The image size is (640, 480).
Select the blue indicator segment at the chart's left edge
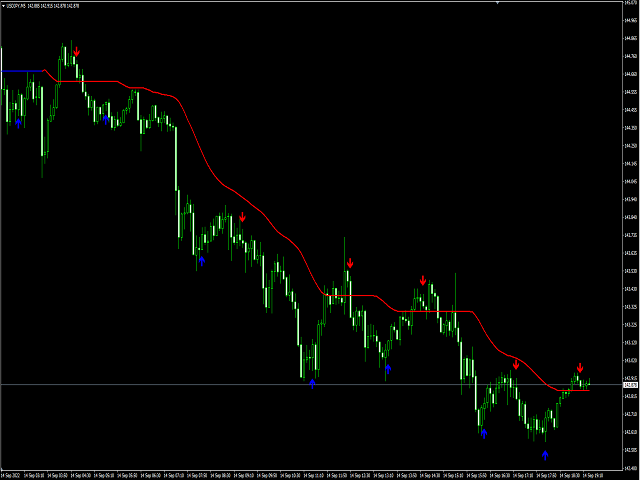tap(22, 71)
